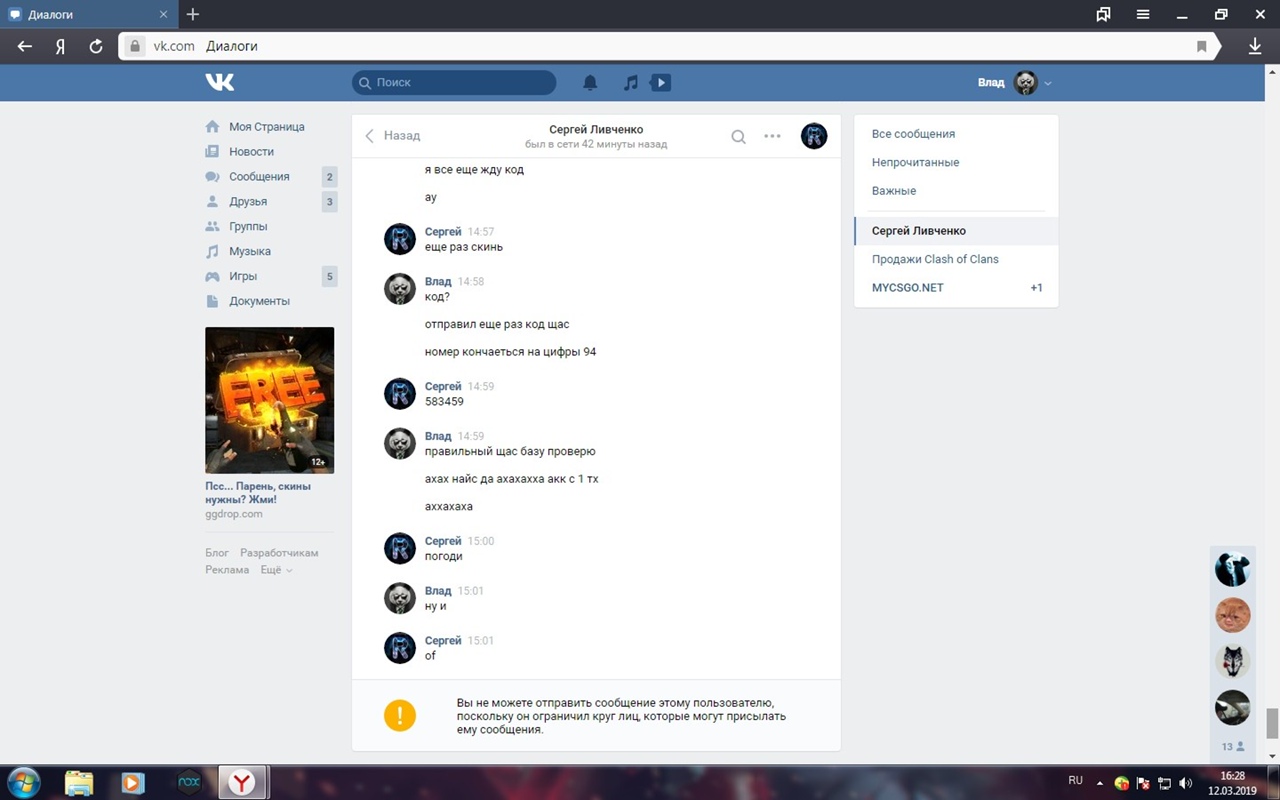Open Друзья in left sidebar

pos(248,202)
